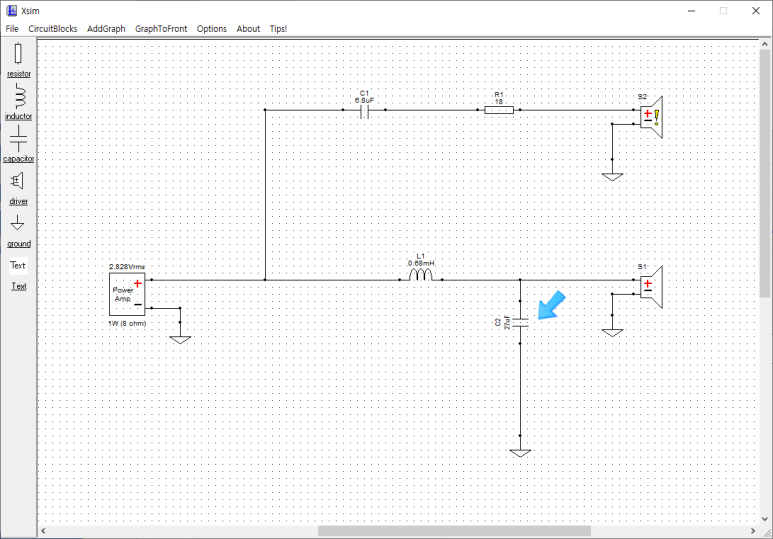The height and width of the screenshot is (539, 773).
Task: Open the About menu
Action: coord(248,29)
